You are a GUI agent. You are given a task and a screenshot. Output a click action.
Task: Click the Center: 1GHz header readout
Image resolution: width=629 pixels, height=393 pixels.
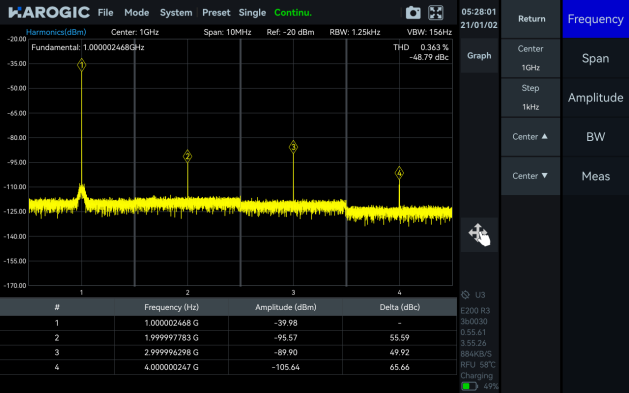[135, 32]
